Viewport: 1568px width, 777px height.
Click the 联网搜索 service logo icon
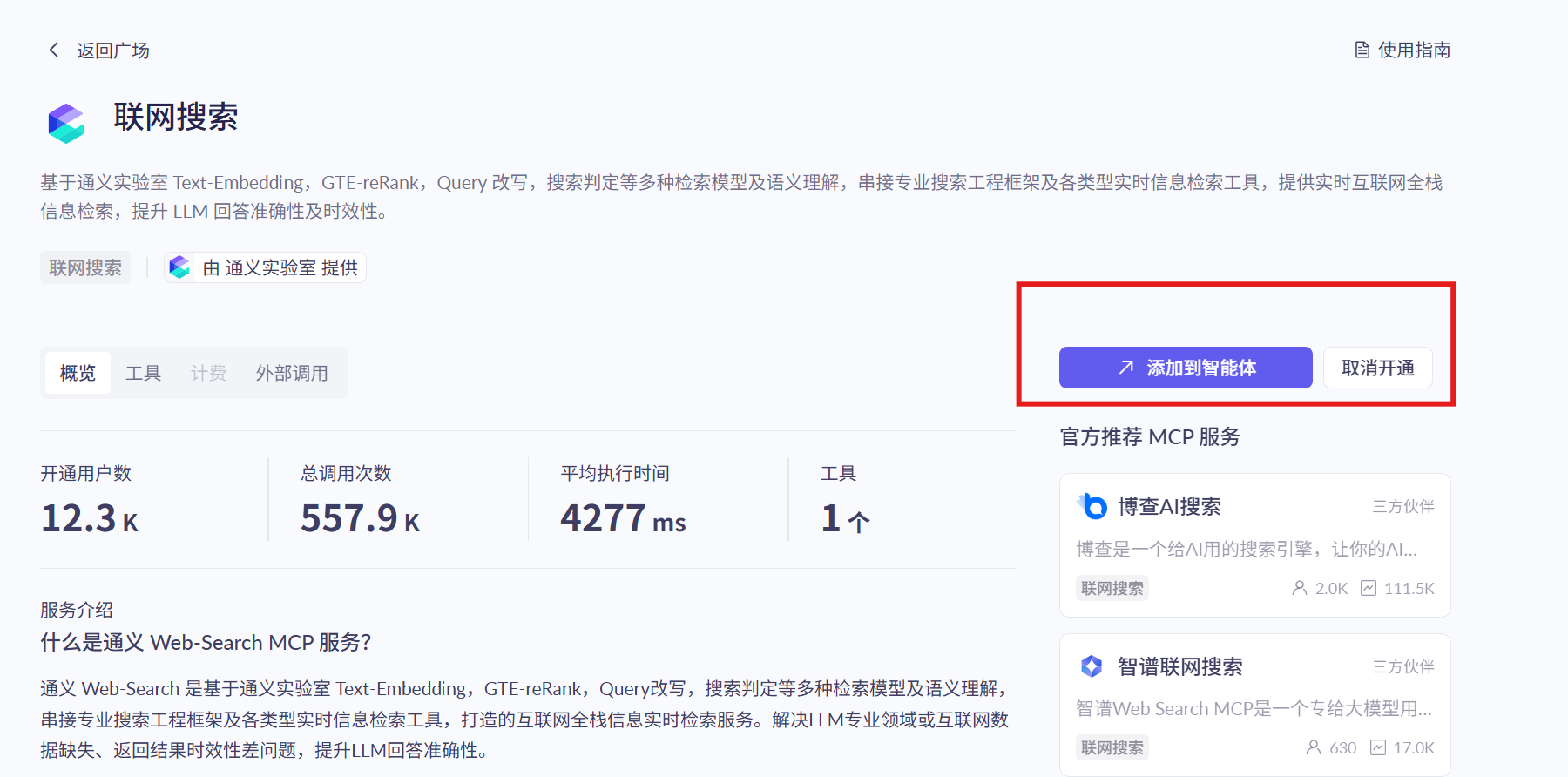(x=66, y=123)
